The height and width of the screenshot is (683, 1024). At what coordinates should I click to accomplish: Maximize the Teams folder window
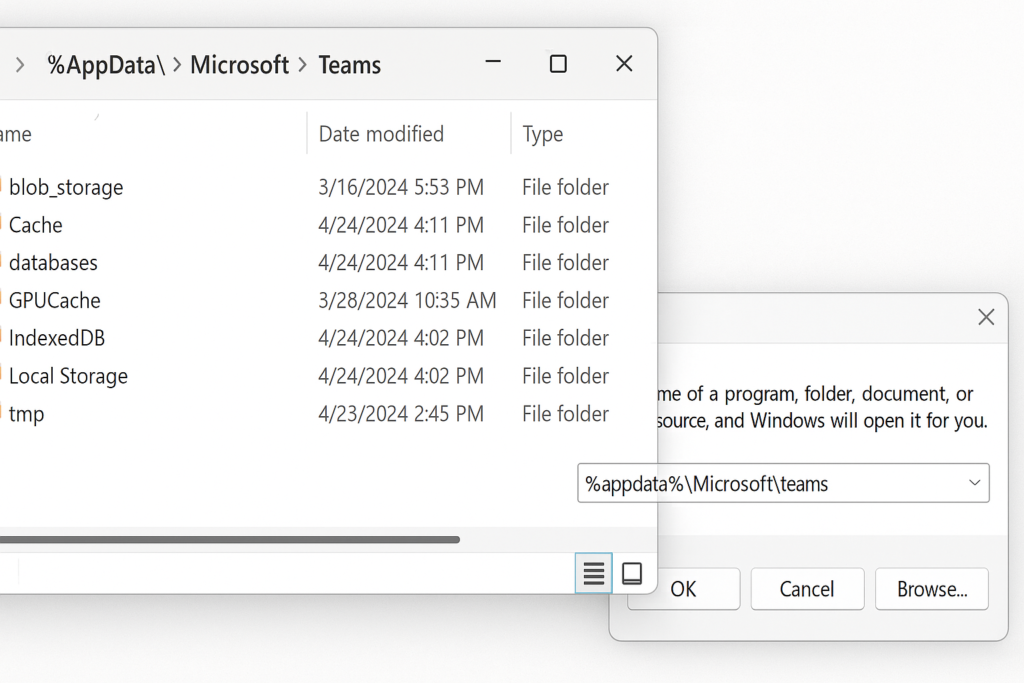558,64
